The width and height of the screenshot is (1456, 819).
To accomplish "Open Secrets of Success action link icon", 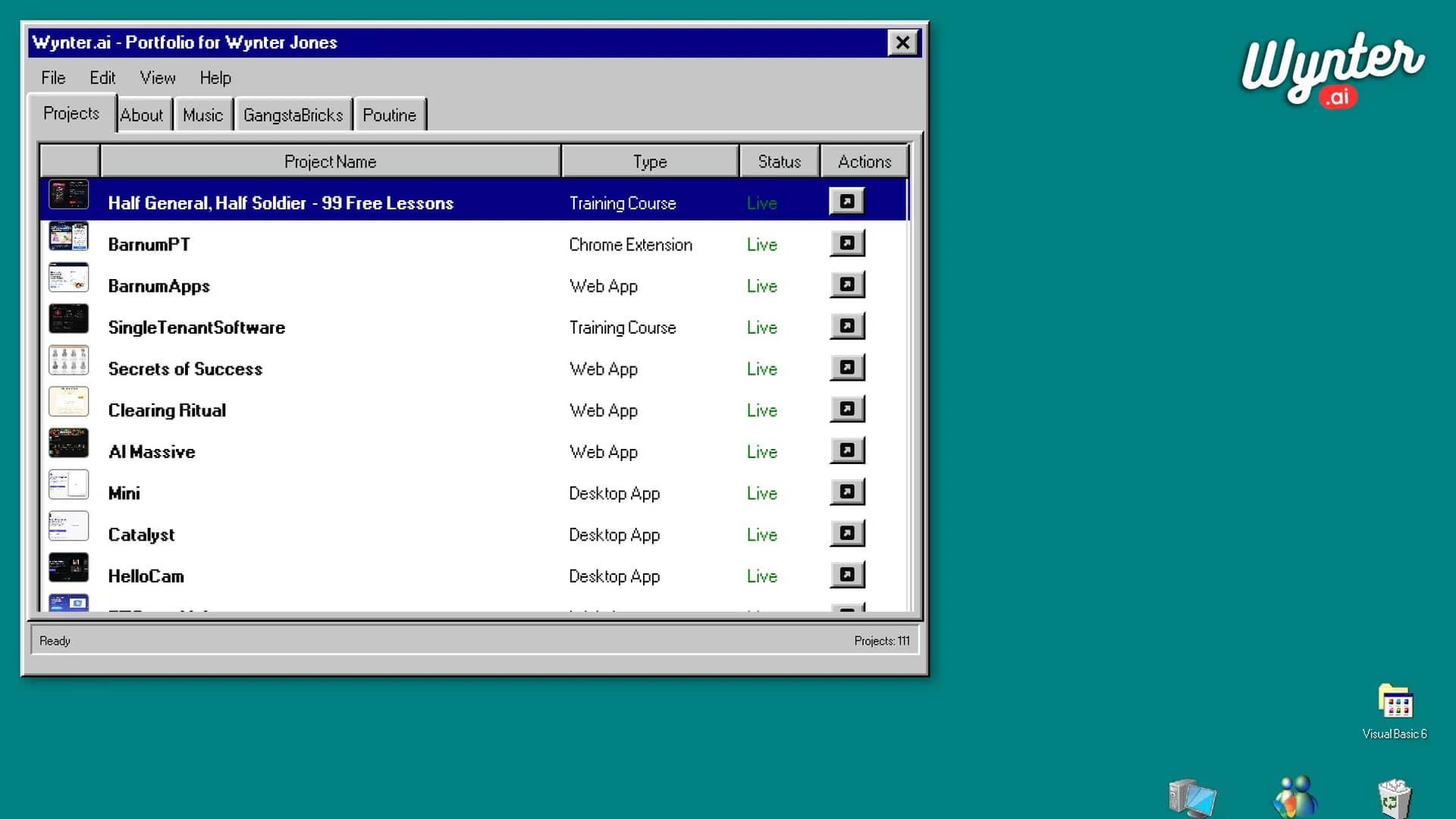I will click(847, 368).
